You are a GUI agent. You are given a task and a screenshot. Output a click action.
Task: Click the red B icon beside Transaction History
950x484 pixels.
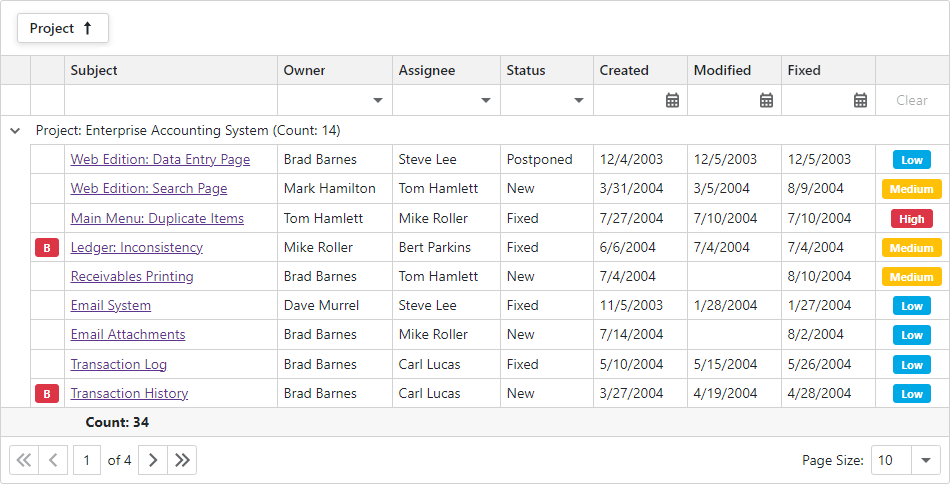47,394
